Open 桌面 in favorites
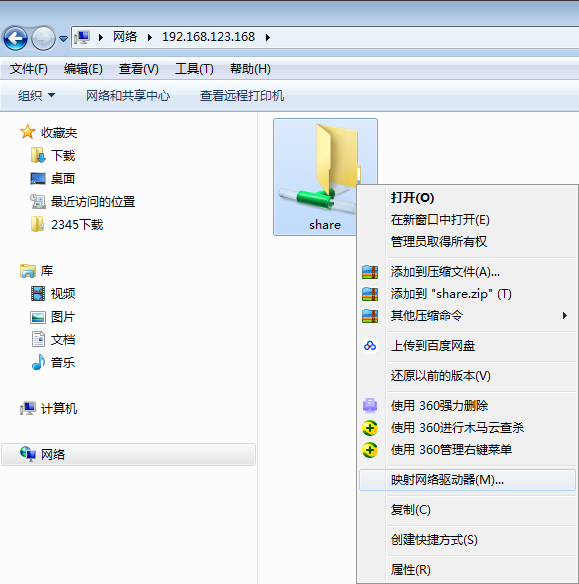The width and height of the screenshot is (579, 584). [x=63, y=179]
